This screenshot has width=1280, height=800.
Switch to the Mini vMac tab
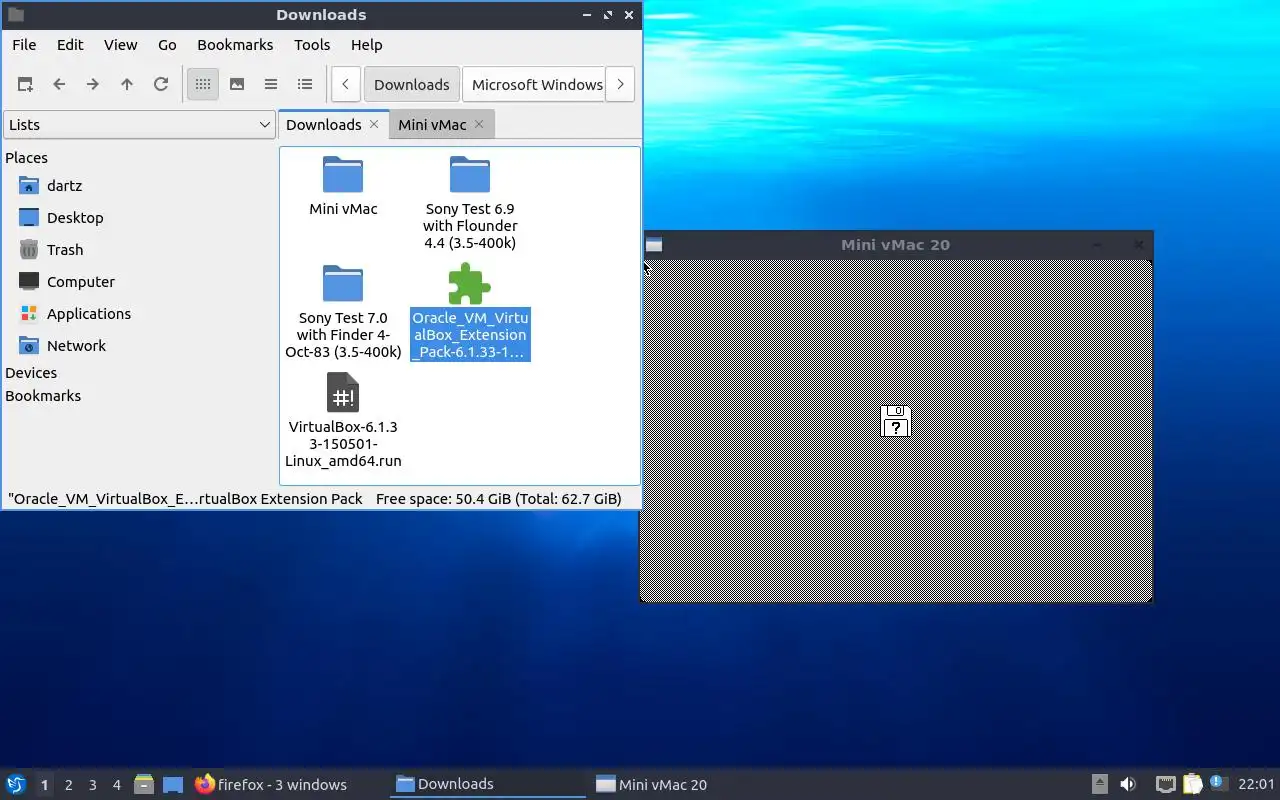tap(432, 125)
